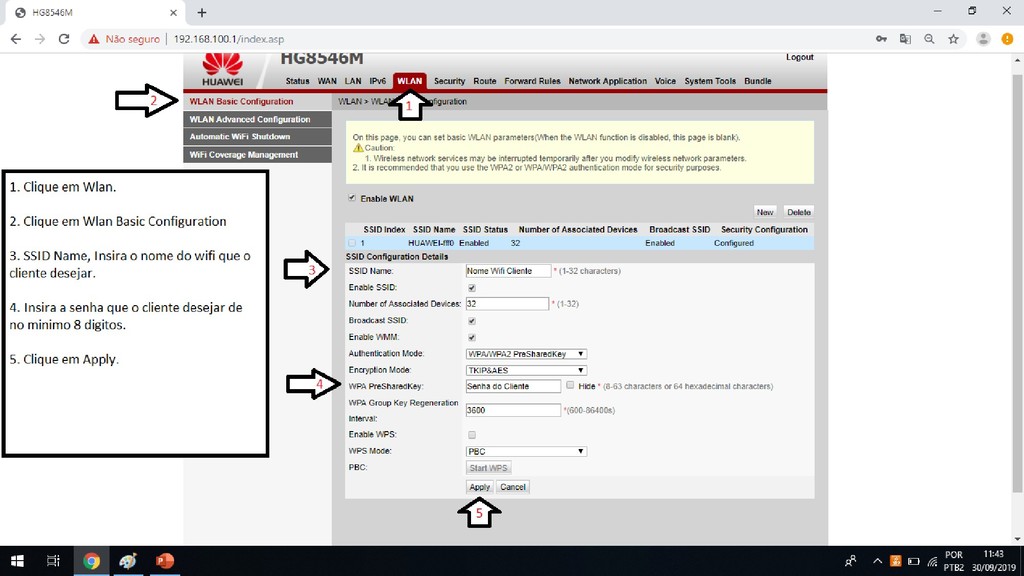Click the Logout link
Screen dimensions: 1024x576
799,57
